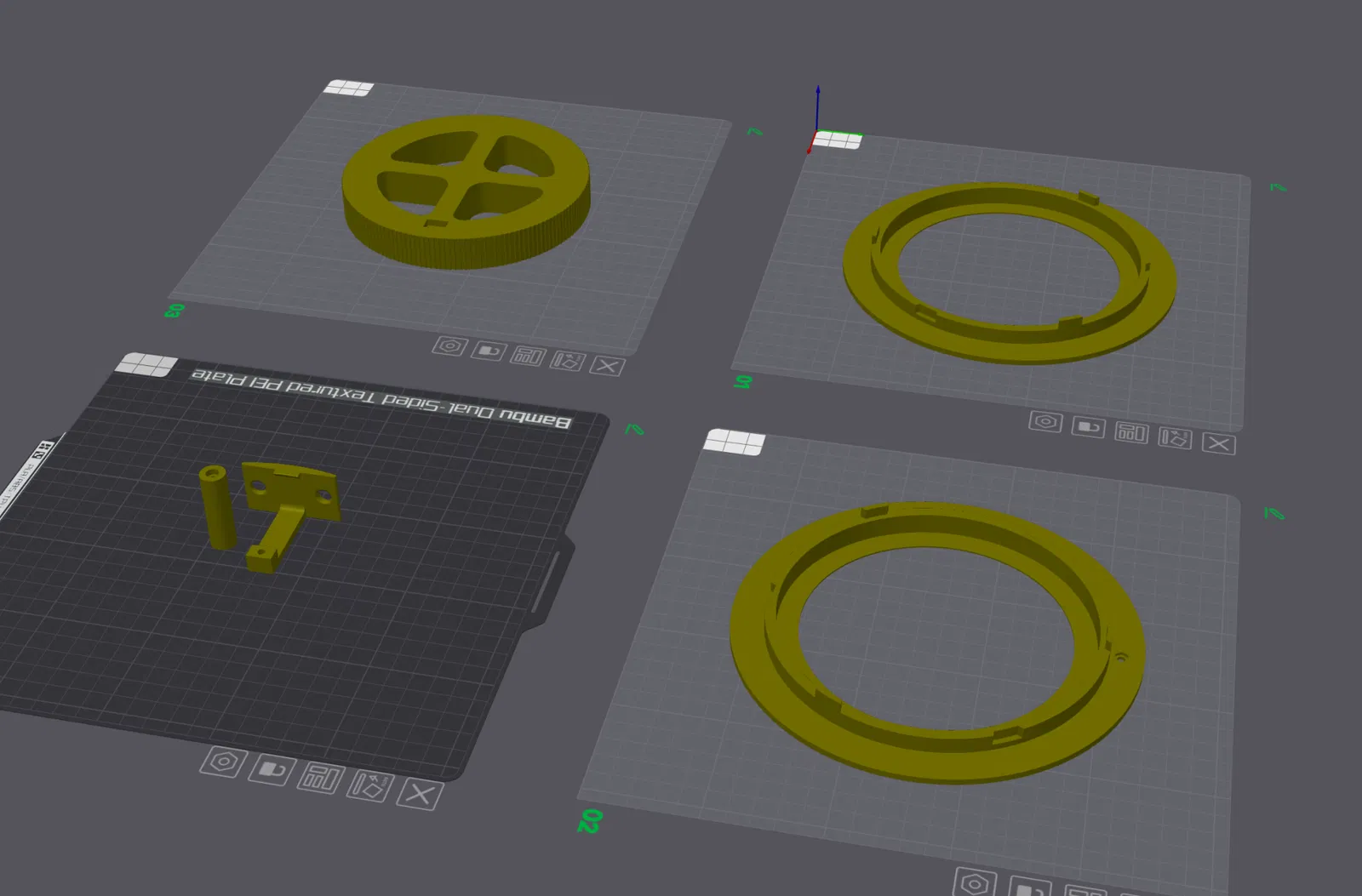Open plate settings for plate 01
Viewport: 1362px width, 896px height.
pos(1045,421)
